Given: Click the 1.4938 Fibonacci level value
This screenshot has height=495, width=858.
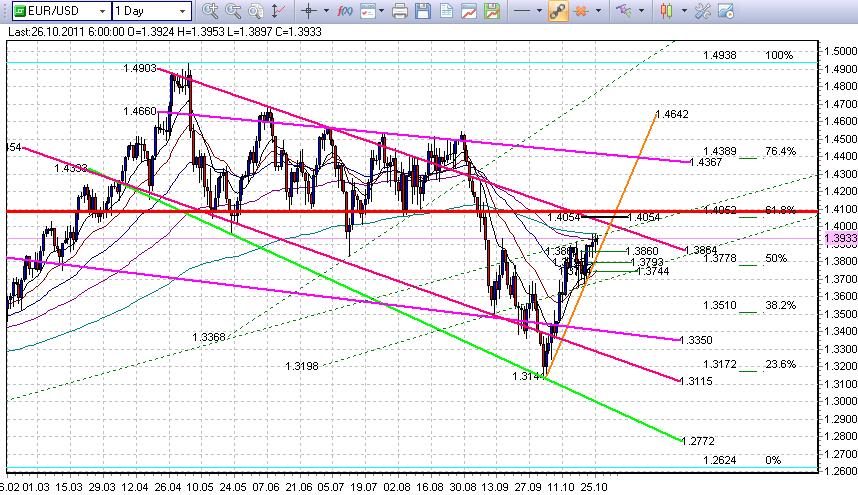Looking at the screenshot, I should [x=720, y=55].
